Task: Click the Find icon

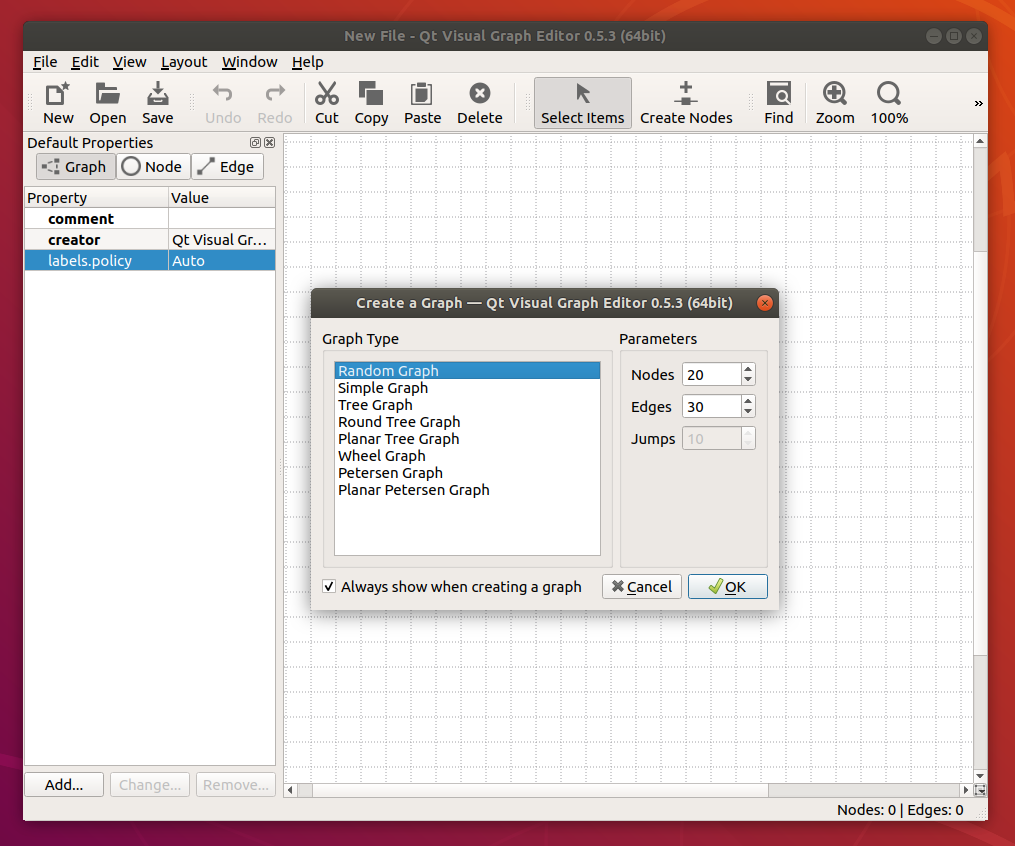Action: click(x=778, y=100)
